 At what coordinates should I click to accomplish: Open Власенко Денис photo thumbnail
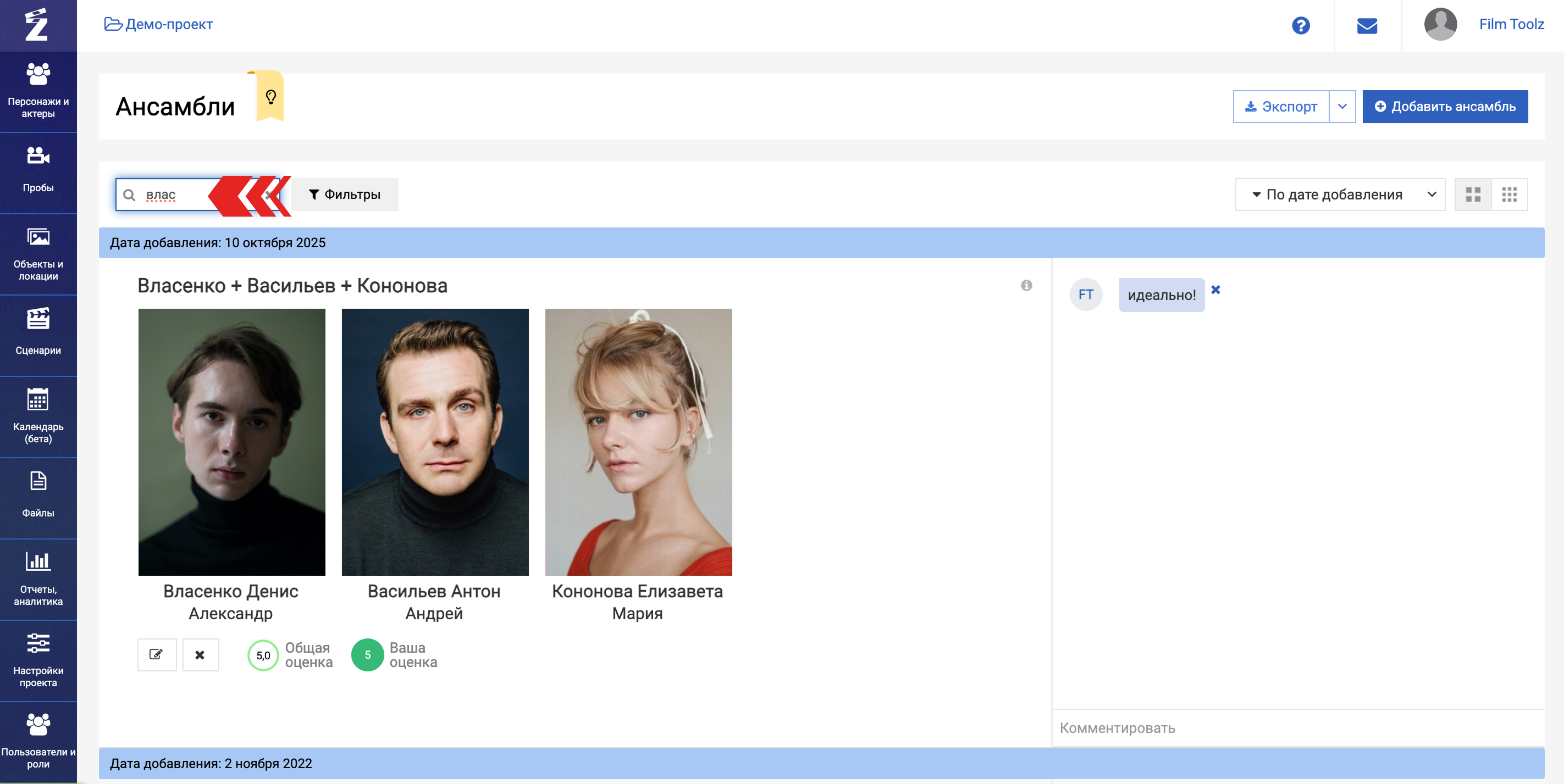[231, 442]
